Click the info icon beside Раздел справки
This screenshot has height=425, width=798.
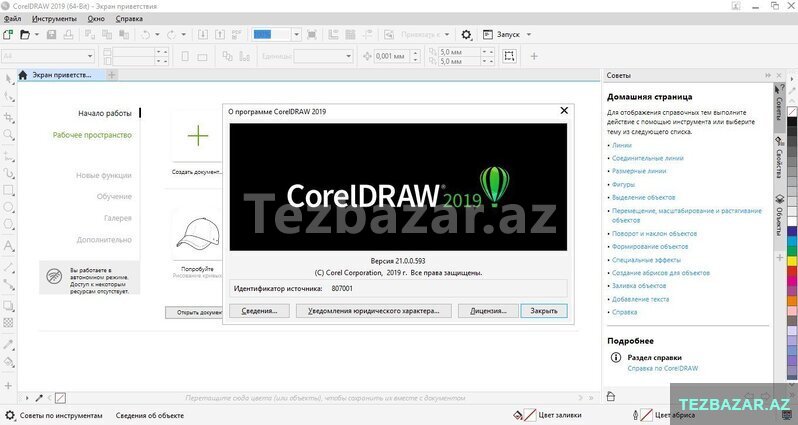[615, 357]
